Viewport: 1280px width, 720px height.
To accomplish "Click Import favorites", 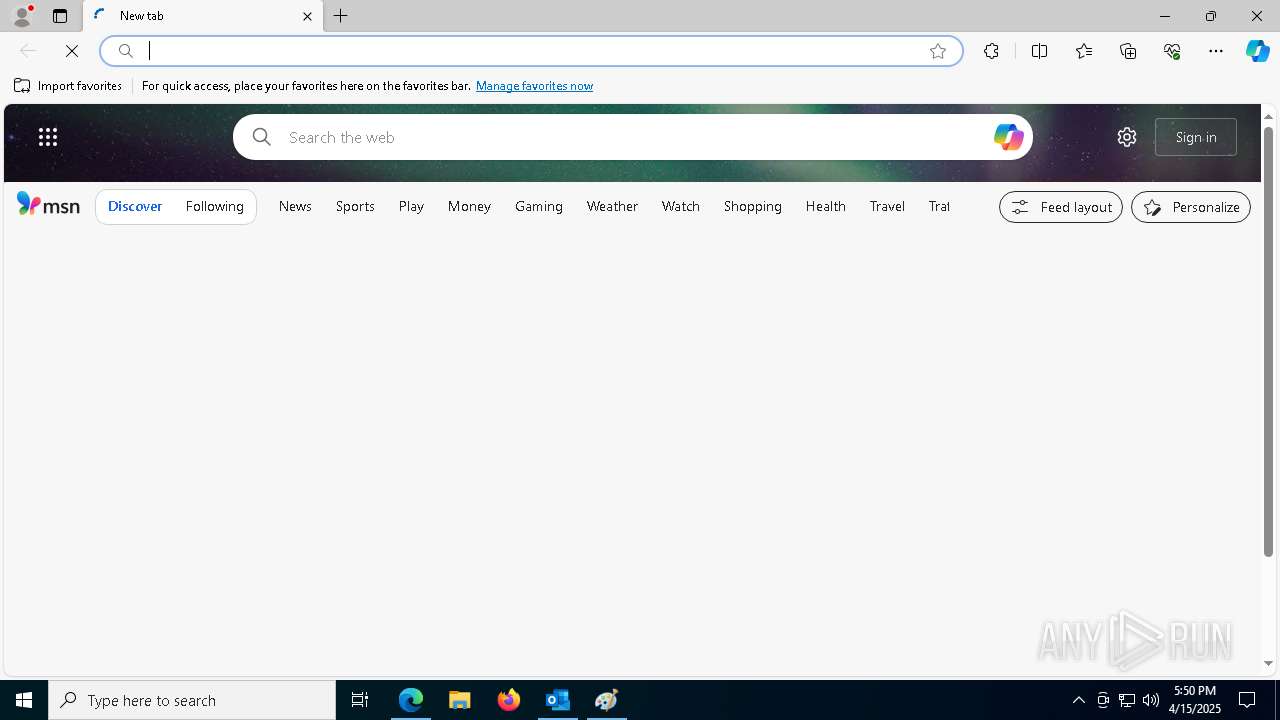I will pos(68,86).
